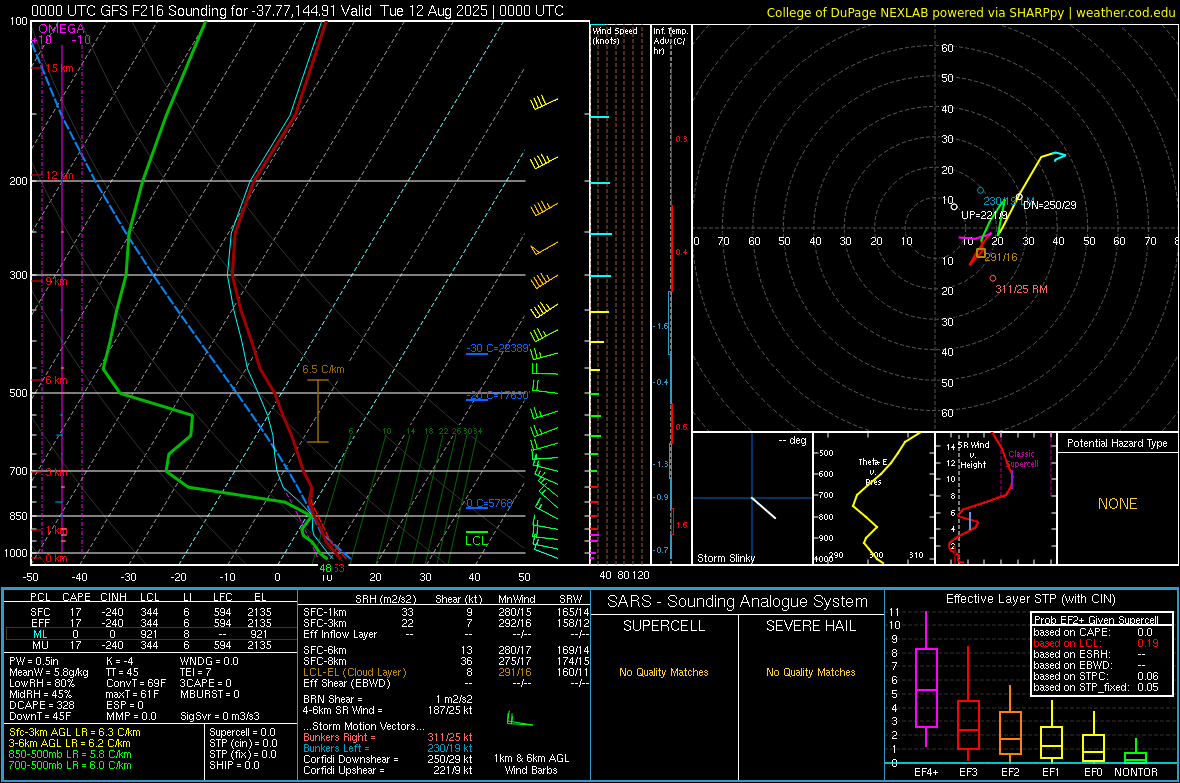The width and height of the screenshot is (1180, 783).
Task: Click the 12 km height marker
Action: point(59,175)
